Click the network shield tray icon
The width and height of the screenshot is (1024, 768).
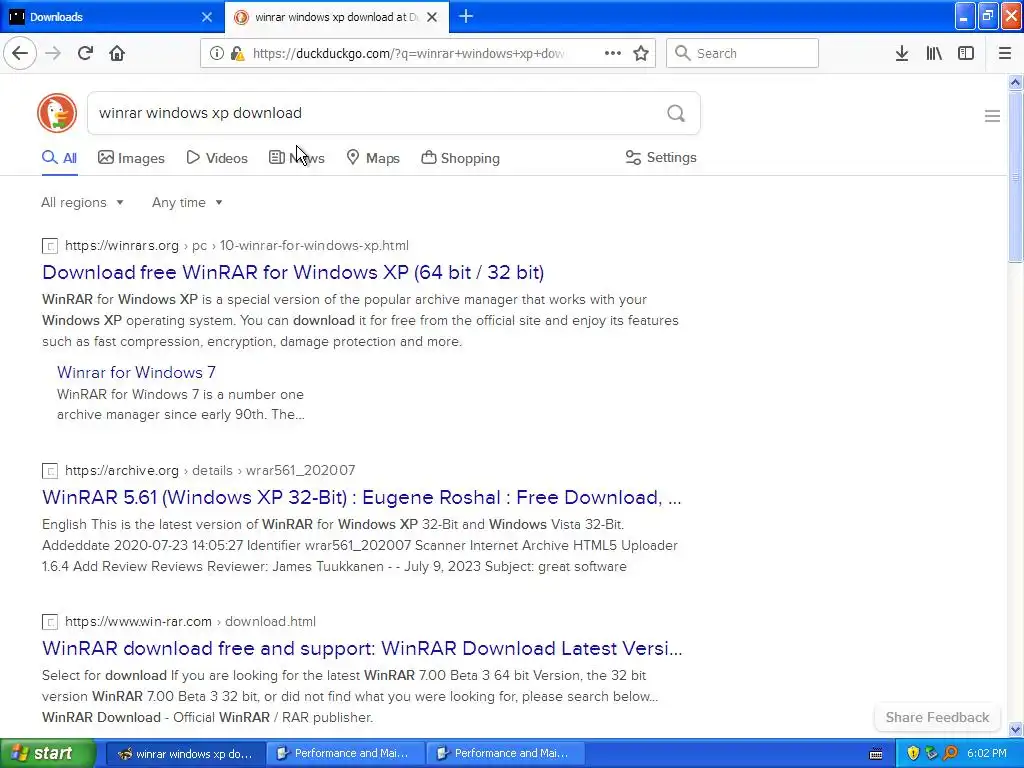(932, 753)
